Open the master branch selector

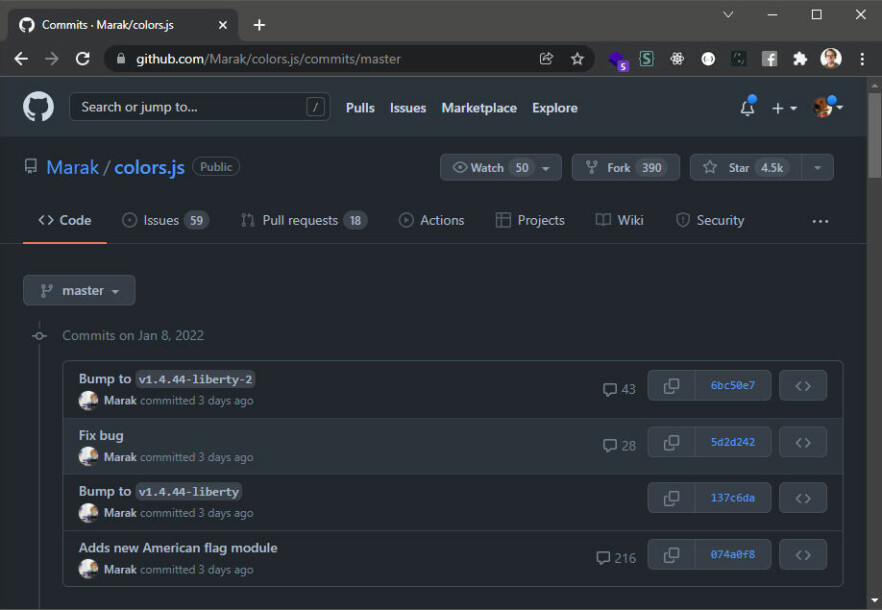pos(79,290)
